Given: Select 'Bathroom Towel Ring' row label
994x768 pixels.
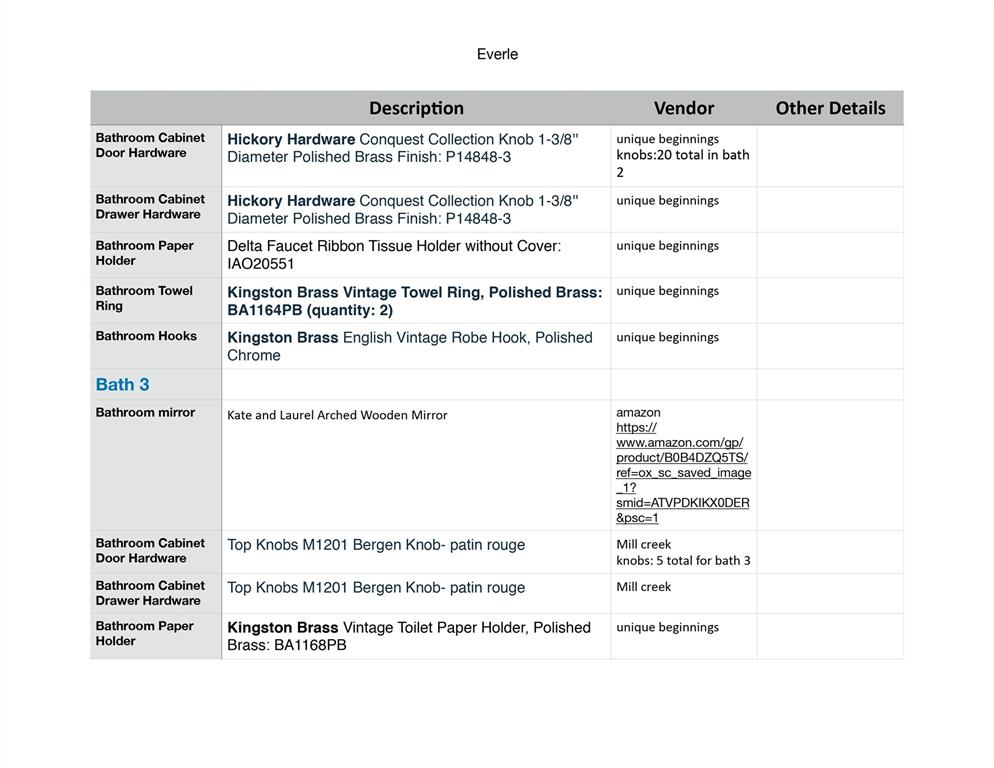Looking at the screenshot, I should click(x=144, y=298).
